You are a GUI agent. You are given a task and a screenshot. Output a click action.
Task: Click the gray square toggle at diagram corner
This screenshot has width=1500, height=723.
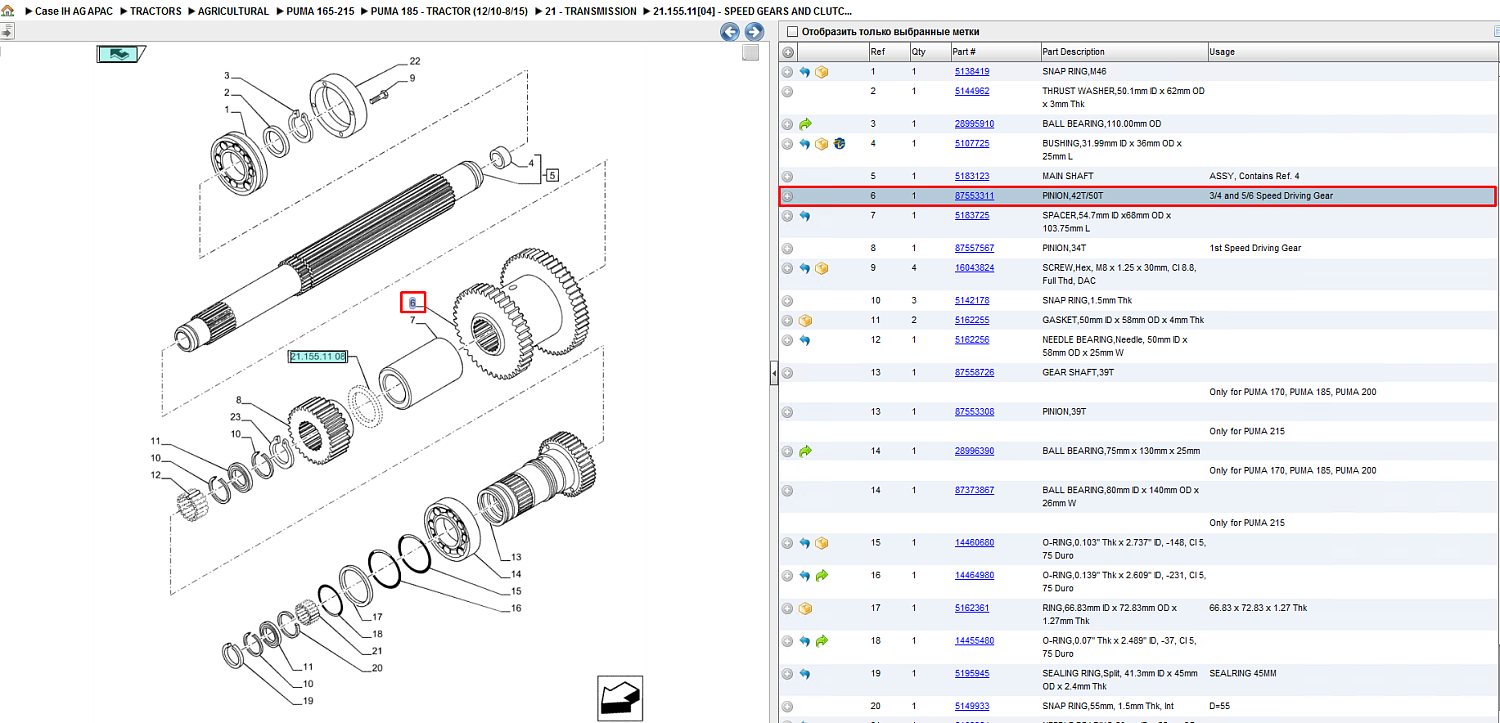tap(750, 53)
